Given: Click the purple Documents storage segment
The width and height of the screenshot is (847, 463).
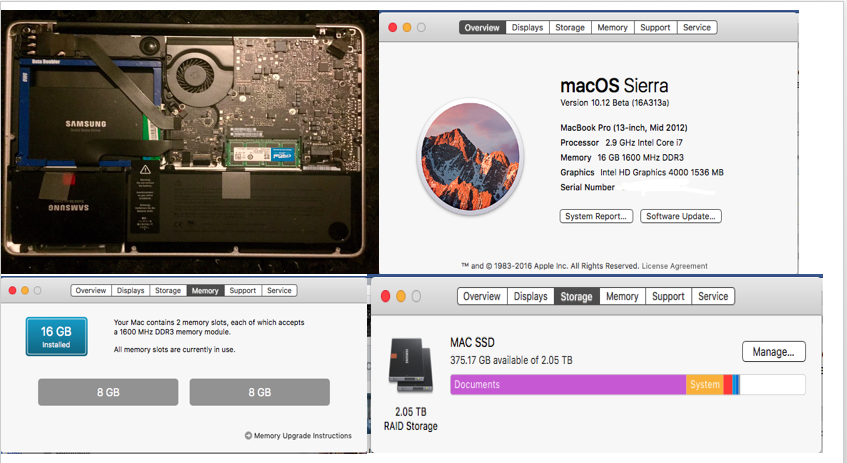Looking at the screenshot, I should [x=568, y=385].
